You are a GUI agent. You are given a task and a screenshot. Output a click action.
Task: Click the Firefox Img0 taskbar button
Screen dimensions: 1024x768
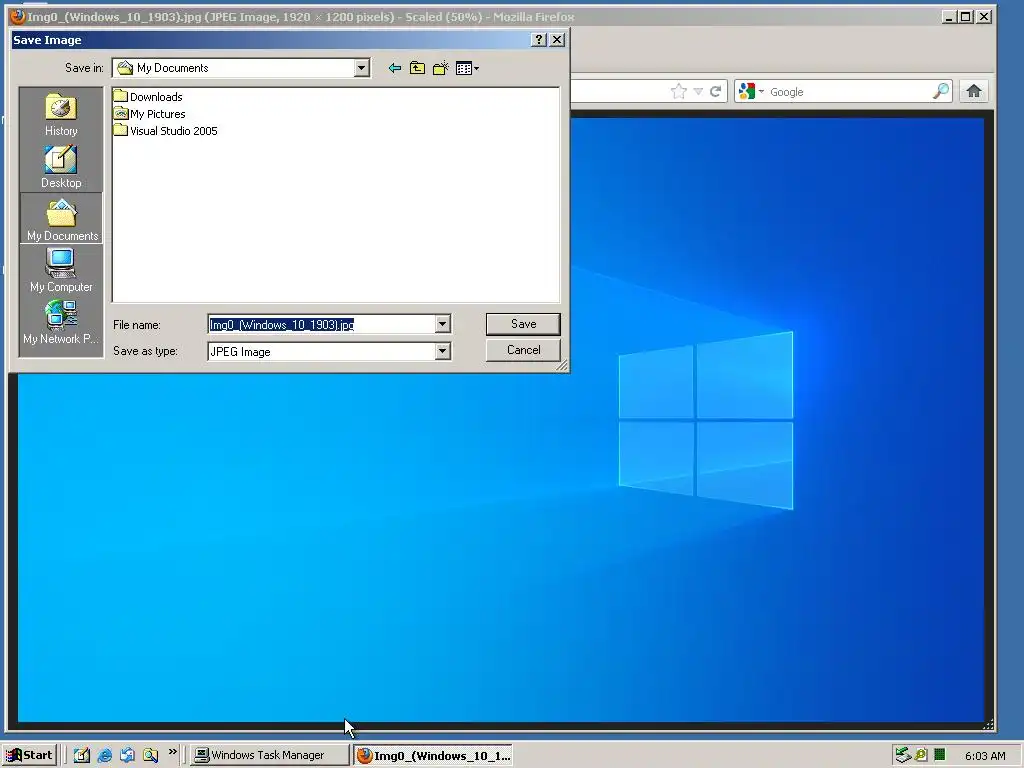(x=434, y=755)
